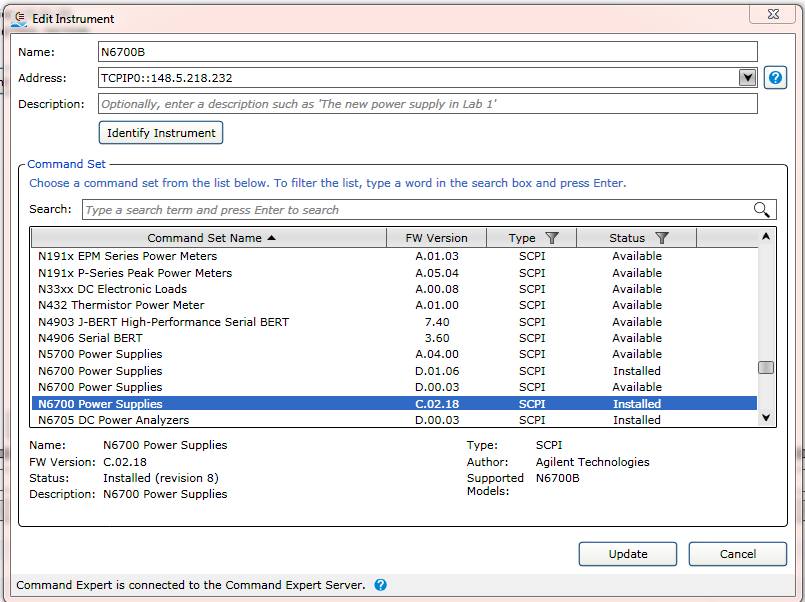The height and width of the screenshot is (602, 805).
Task: Select highlighted N6700 Power Supplies C.02.18 row
Action: click(x=394, y=404)
